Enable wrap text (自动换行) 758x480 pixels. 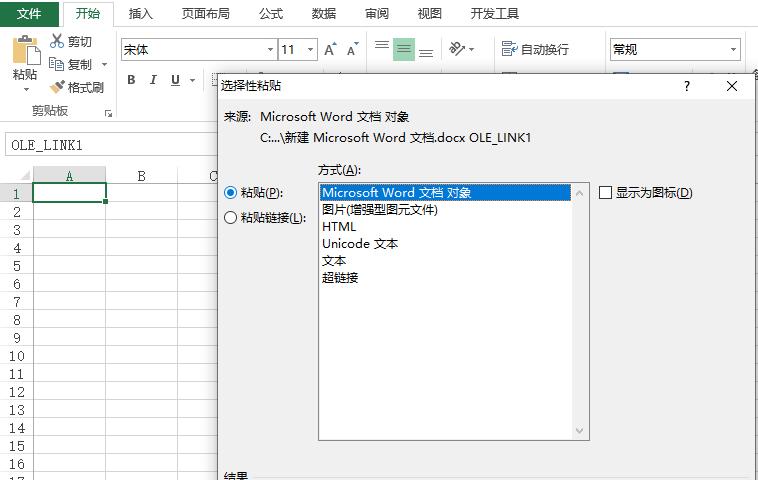pos(535,49)
